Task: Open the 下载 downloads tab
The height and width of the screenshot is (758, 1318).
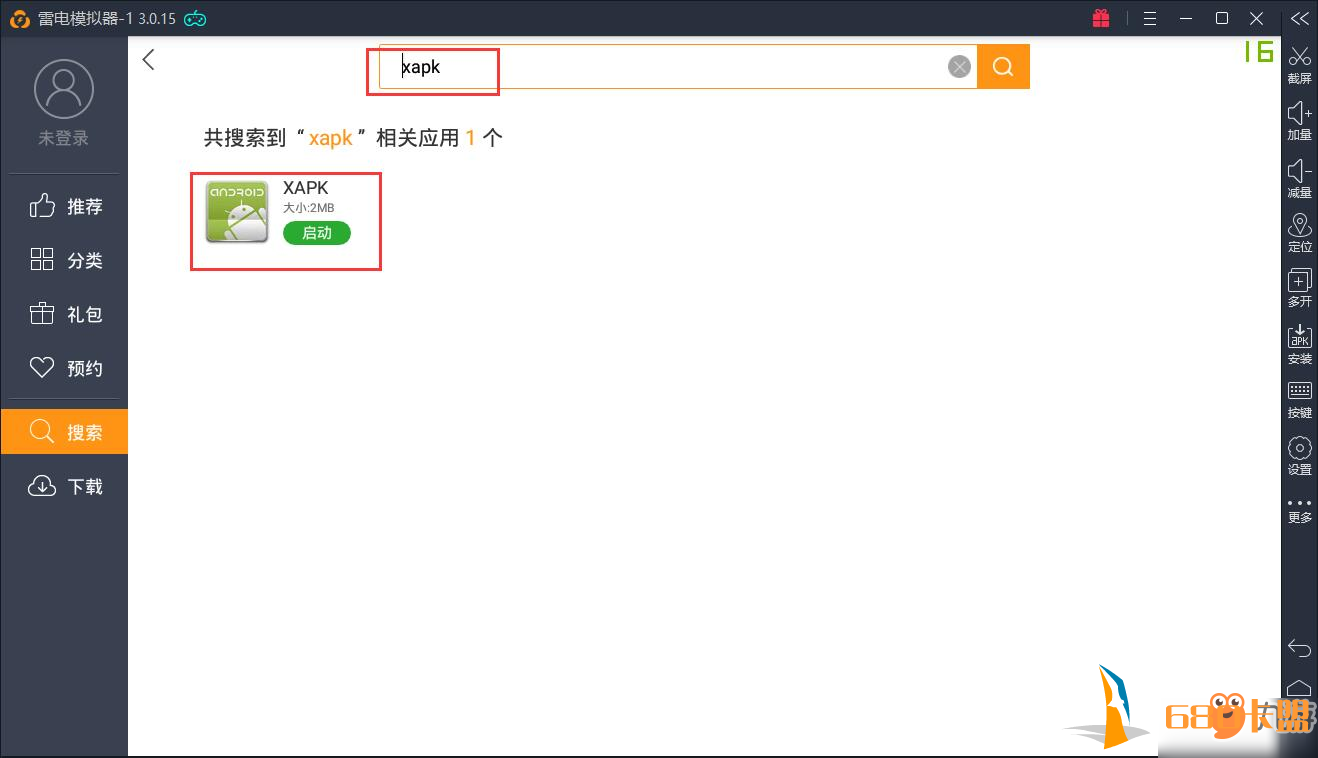Action: 64,486
